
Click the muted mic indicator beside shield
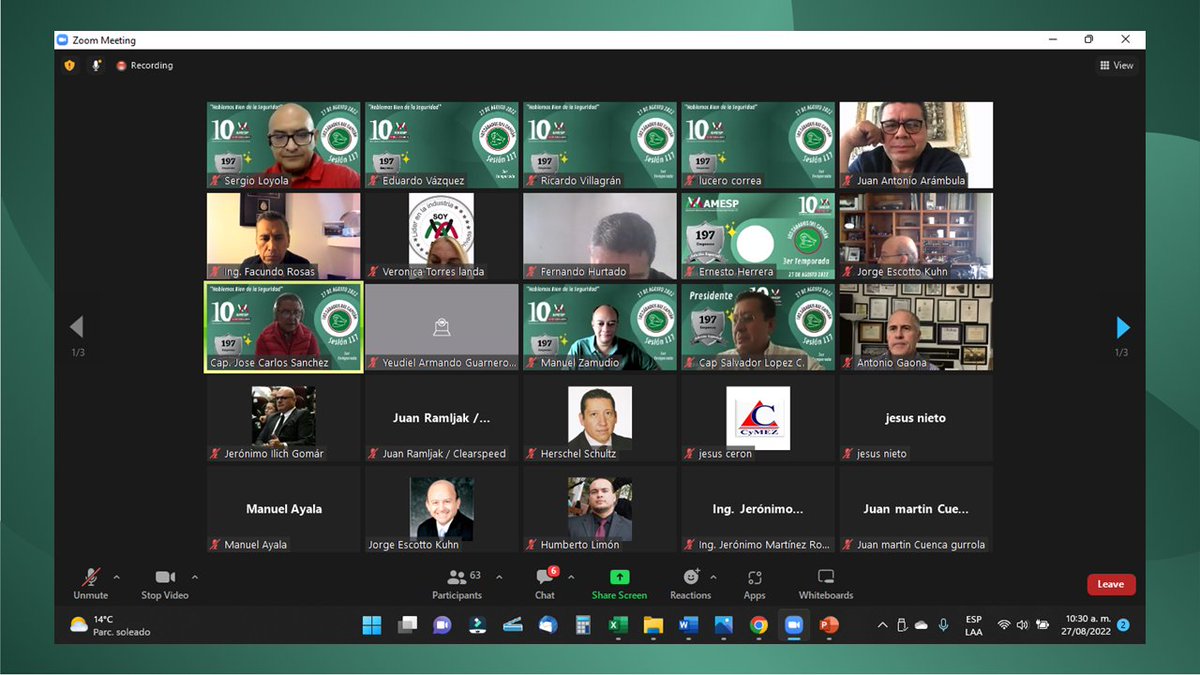pyautogui.click(x=97, y=65)
